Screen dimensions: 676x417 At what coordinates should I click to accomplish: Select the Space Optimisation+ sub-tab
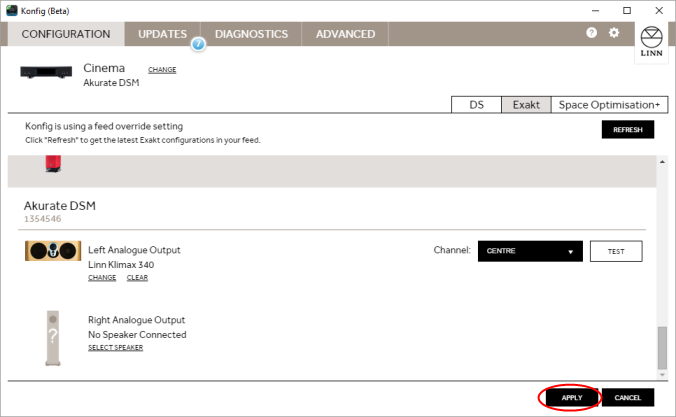pos(609,105)
